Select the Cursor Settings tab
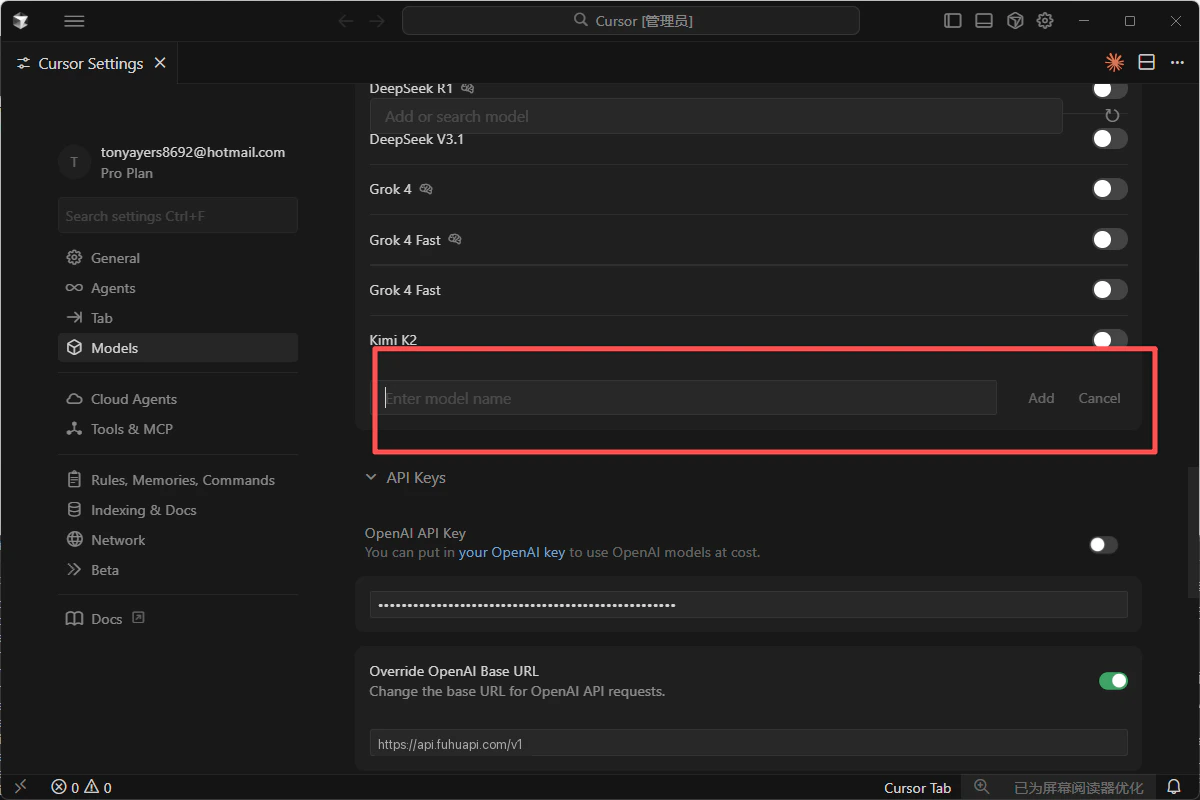1200x800 pixels. 90,63
